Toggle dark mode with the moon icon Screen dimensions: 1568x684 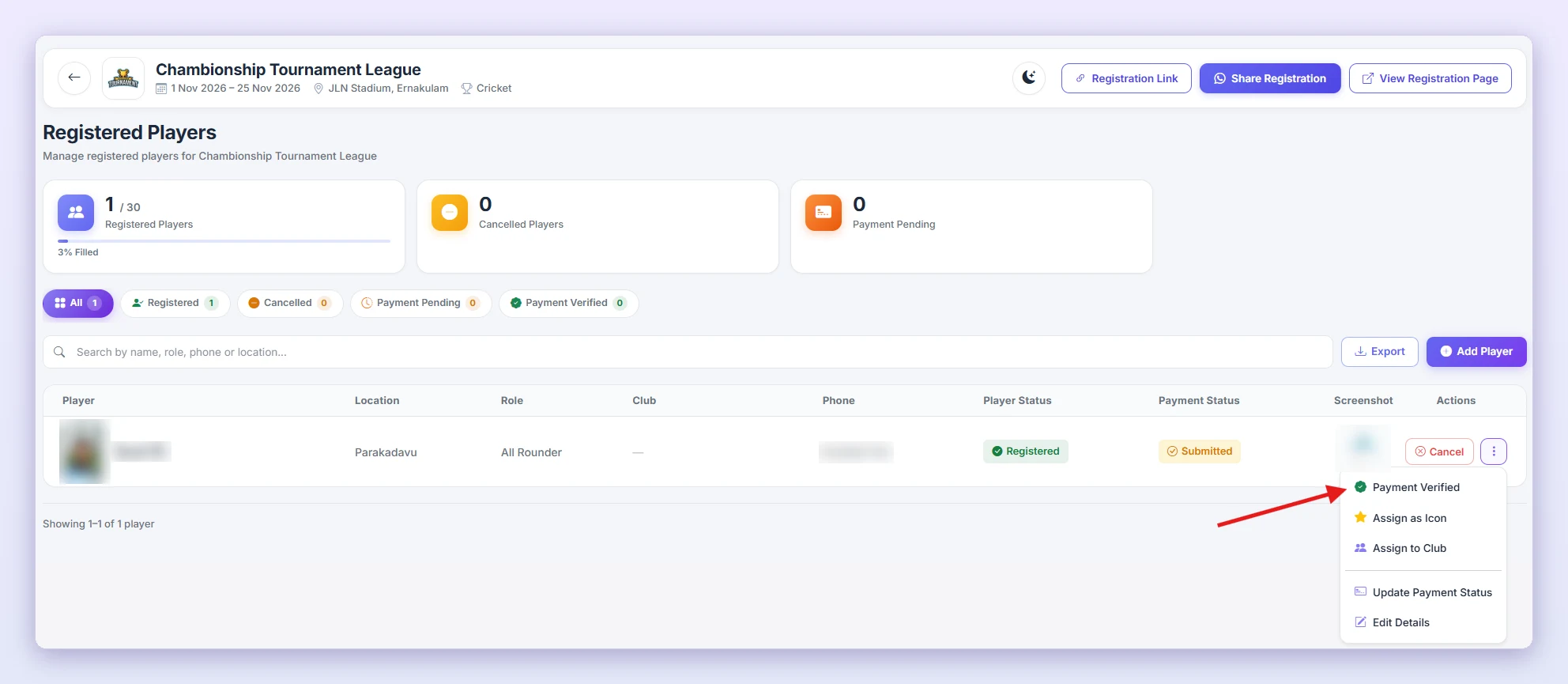tap(1029, 77)
